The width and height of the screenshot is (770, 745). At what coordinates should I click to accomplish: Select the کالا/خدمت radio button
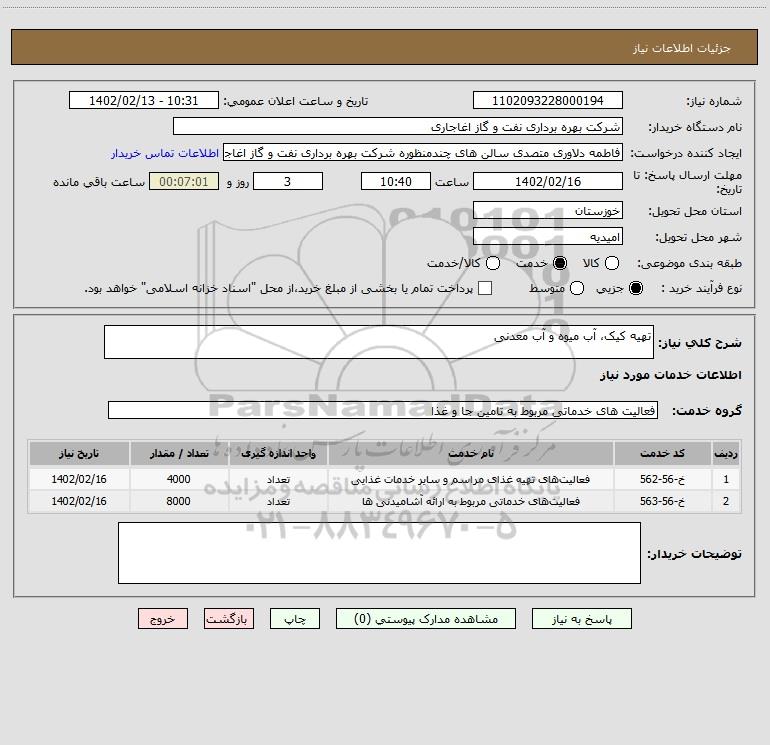point(493,263)
